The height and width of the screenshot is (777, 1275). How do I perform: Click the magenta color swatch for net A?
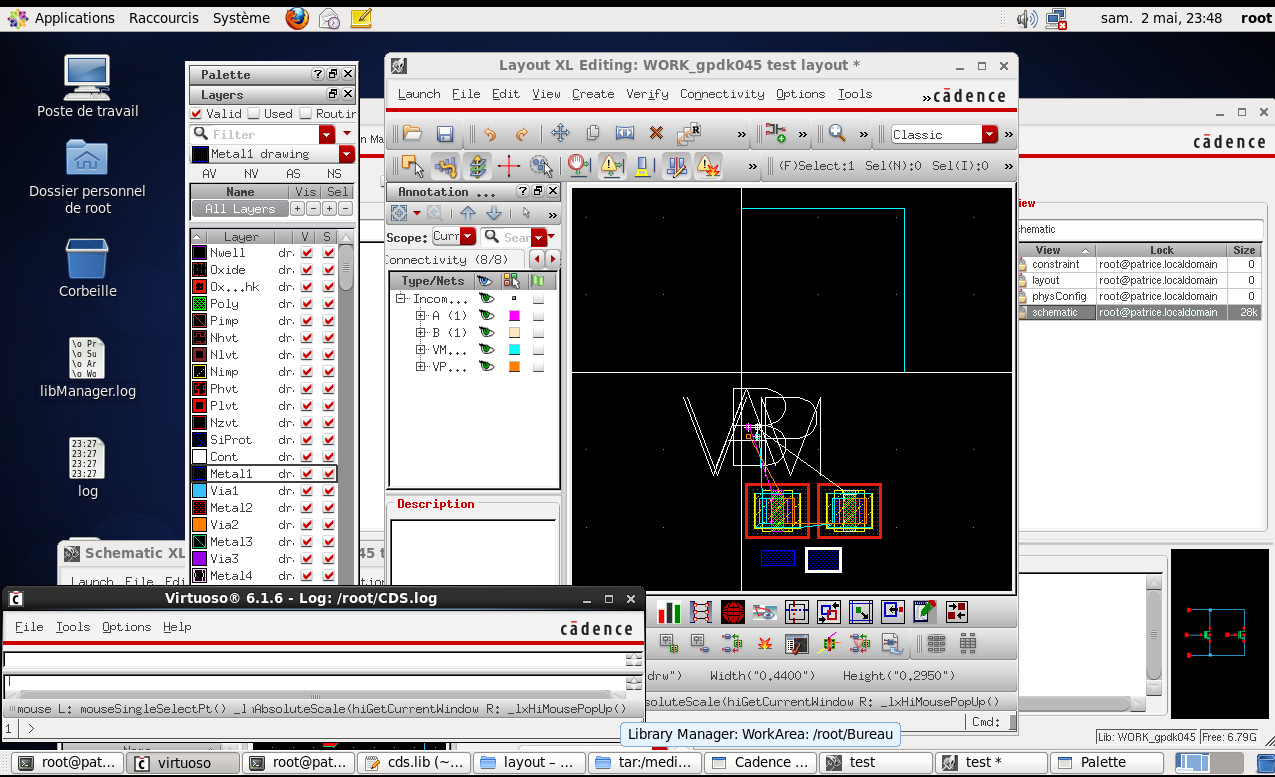514,316
